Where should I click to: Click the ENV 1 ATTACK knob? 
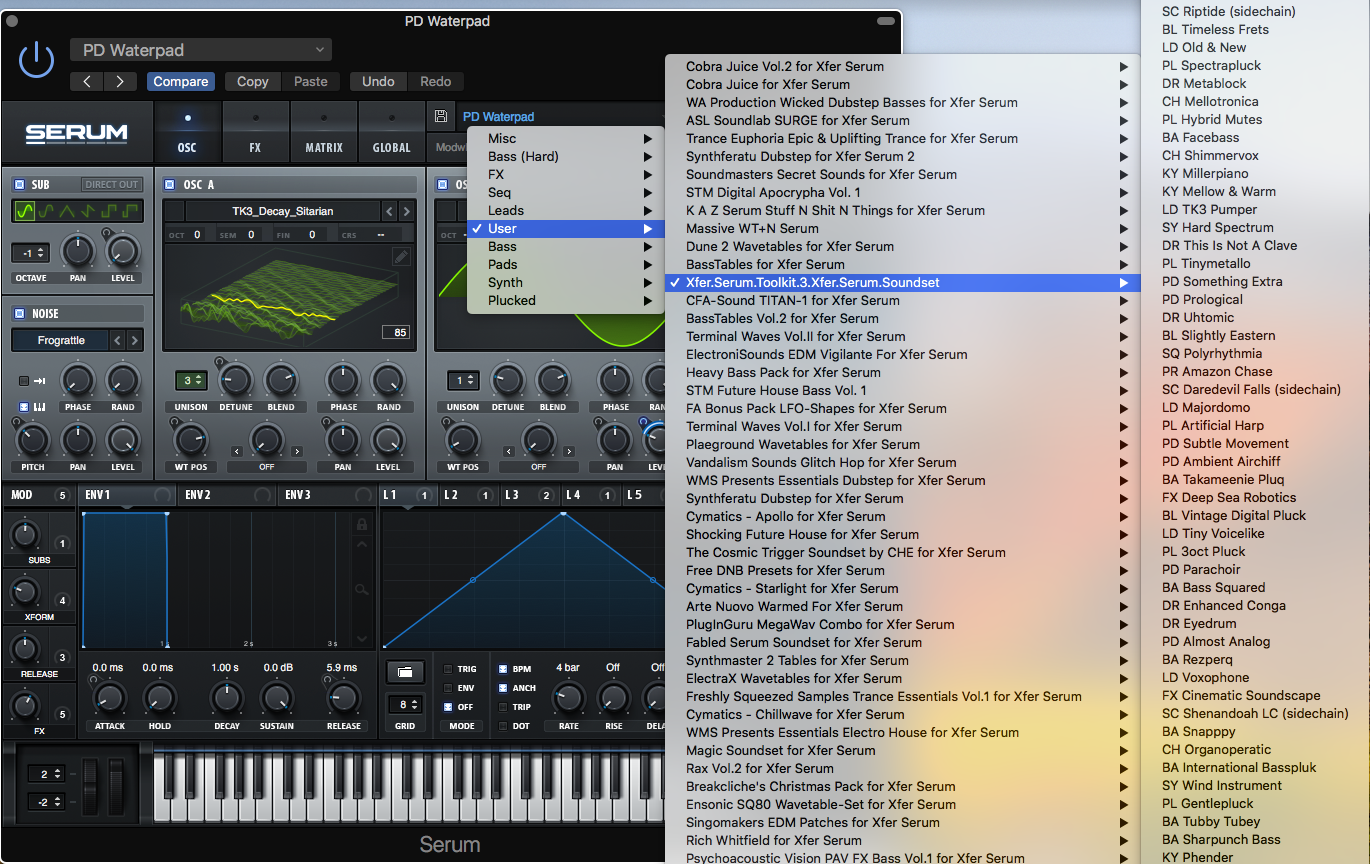(109, 699)
